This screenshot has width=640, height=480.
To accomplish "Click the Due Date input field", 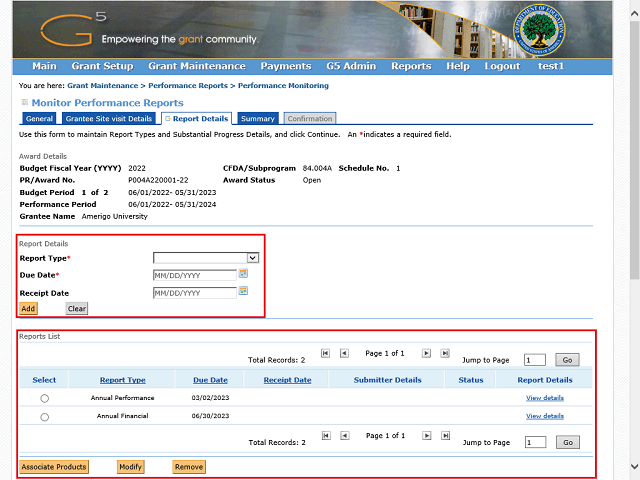I will [x=194, y=275].
